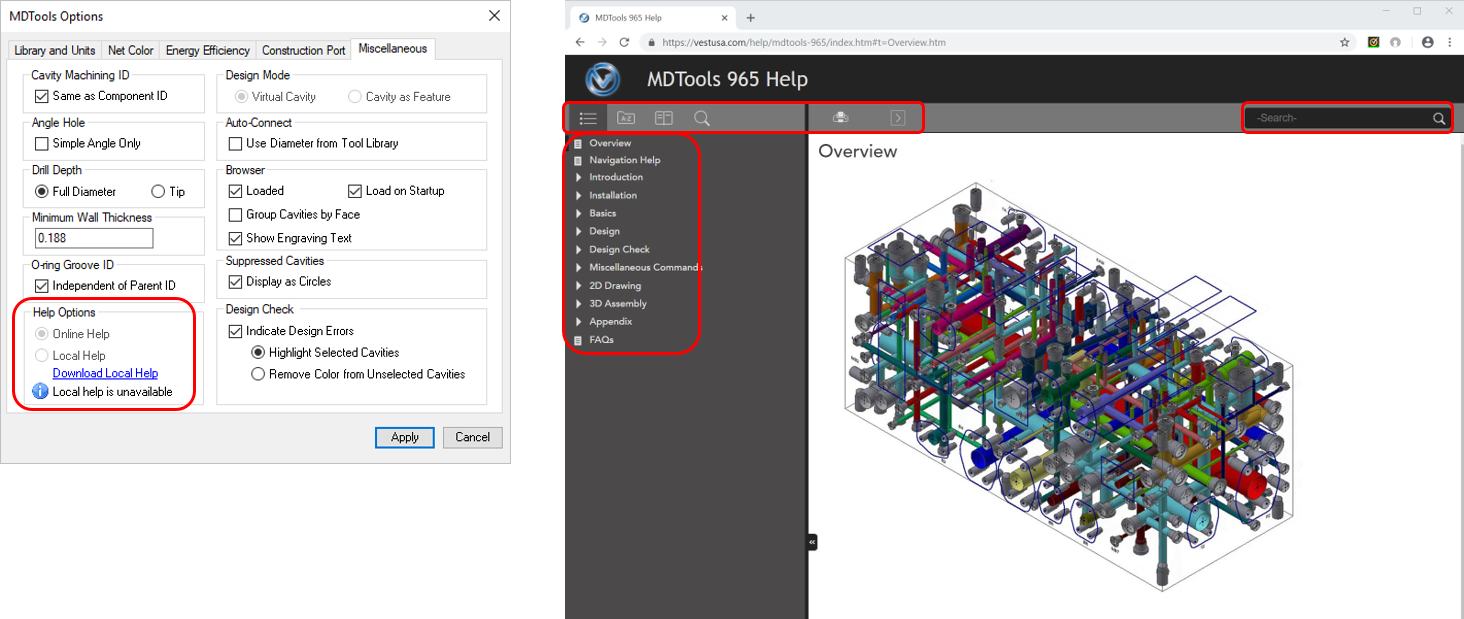Screen dimensions: 1464x619
Task: Open Overview page icon in contents
Action: [578, 143]
